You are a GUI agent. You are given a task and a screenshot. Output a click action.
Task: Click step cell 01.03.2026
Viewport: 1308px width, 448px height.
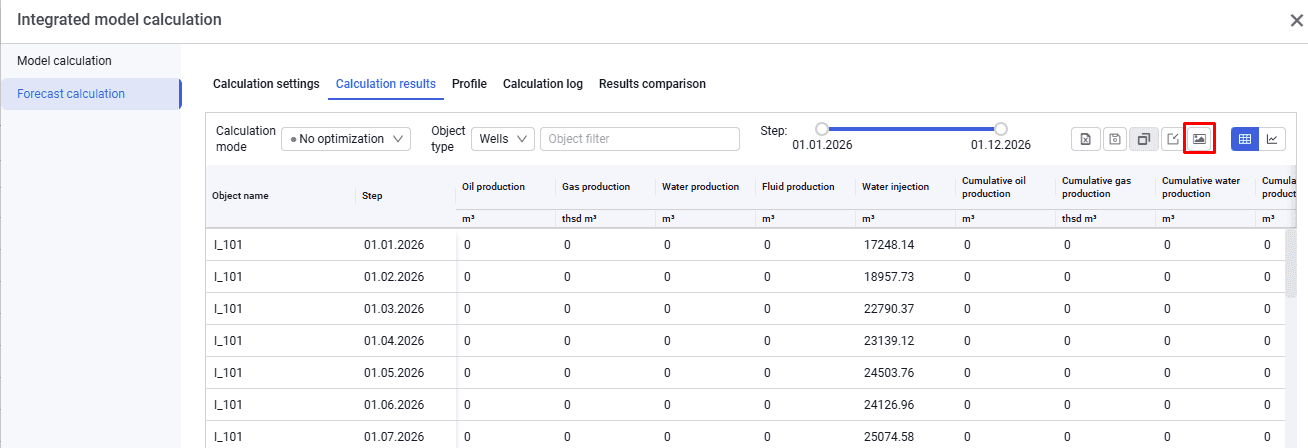click(x=394, y=308)
